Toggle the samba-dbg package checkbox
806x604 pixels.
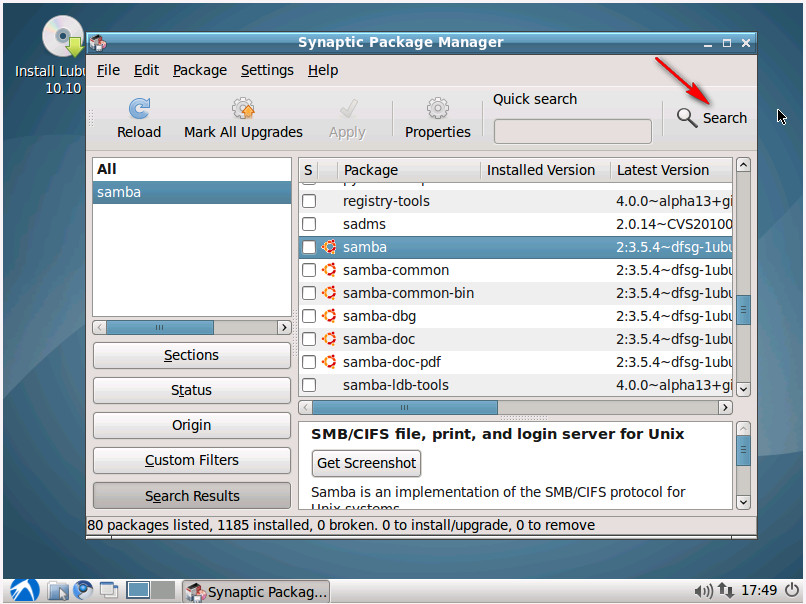[309, 316]
